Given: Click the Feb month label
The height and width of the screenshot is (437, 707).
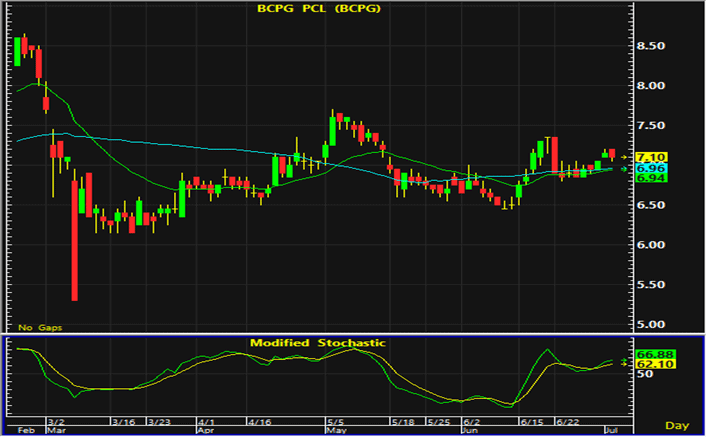Looking at the screenshot, I should [x=26, y=430].
